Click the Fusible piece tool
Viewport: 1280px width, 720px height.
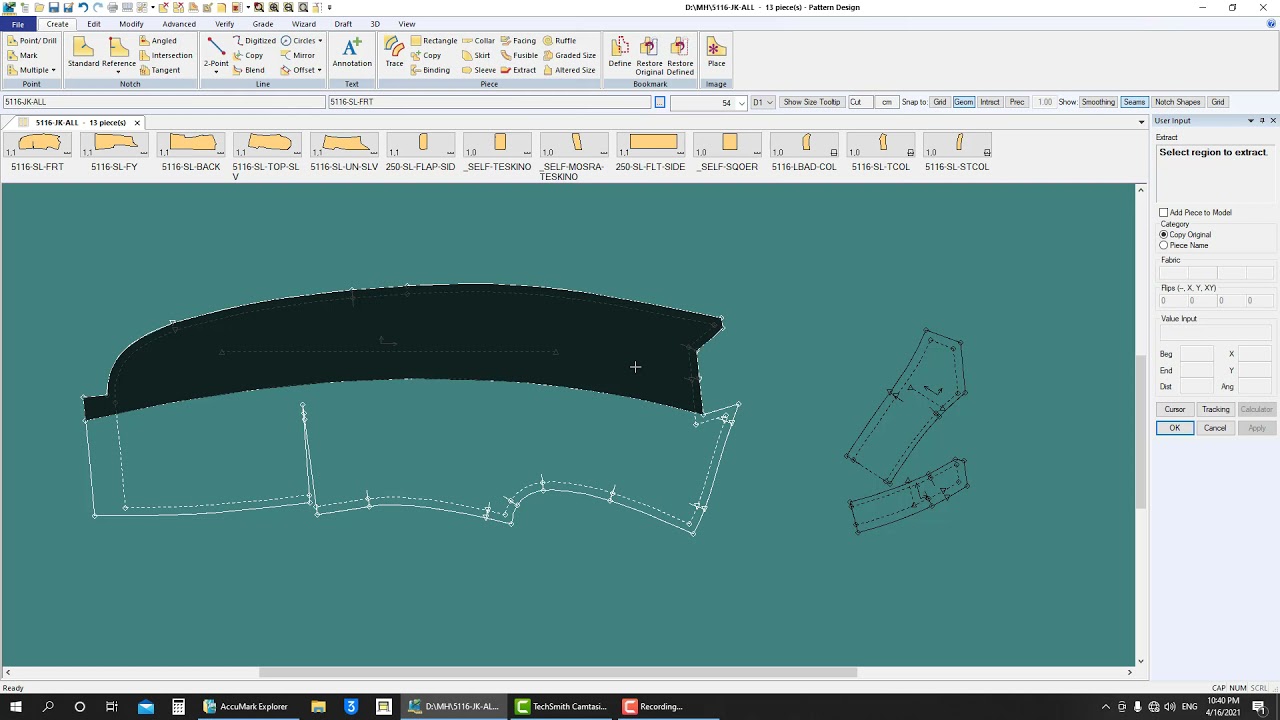coord(519,55)
